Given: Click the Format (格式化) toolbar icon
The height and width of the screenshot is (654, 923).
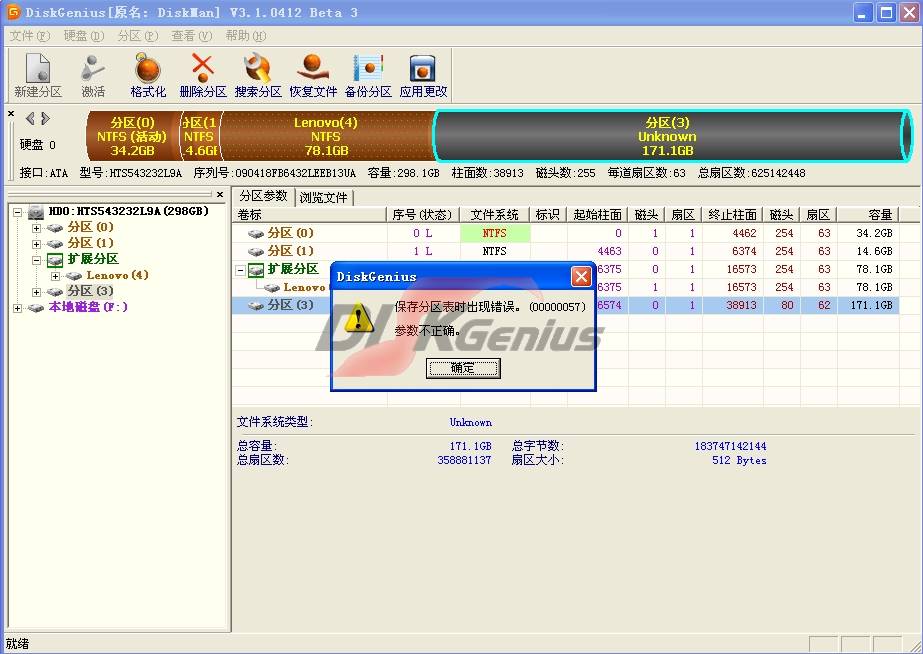Looking at the screenshot, I should pyautogui.click(x=148, y=75).
